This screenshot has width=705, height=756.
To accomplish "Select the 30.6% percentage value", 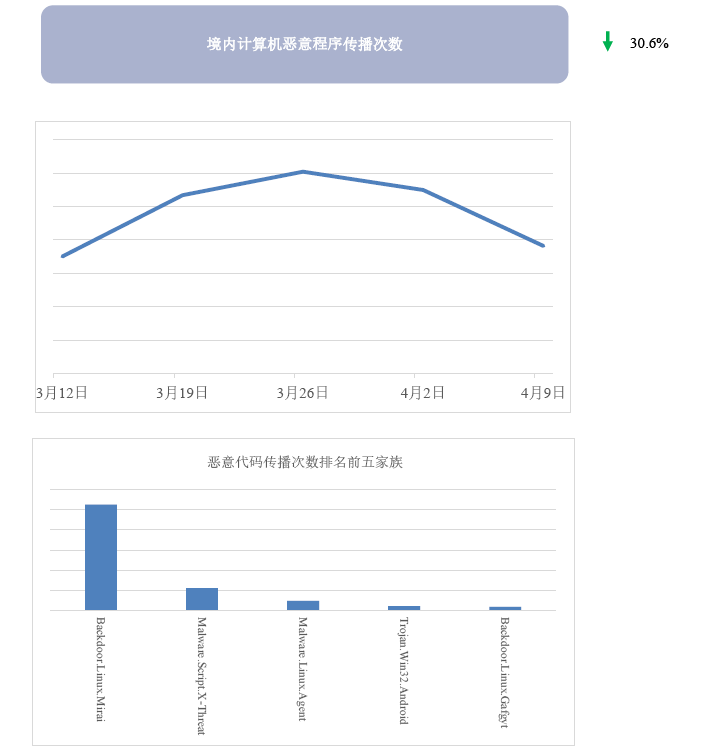I will tap(649, 43).
